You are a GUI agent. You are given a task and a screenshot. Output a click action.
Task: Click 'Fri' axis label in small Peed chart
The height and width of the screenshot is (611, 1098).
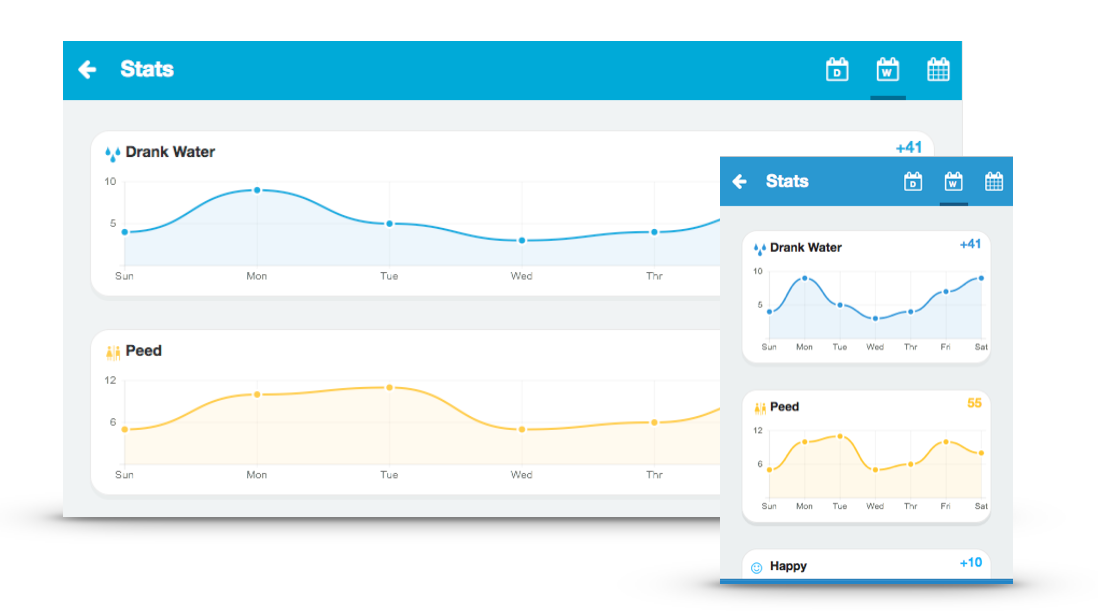945,506
